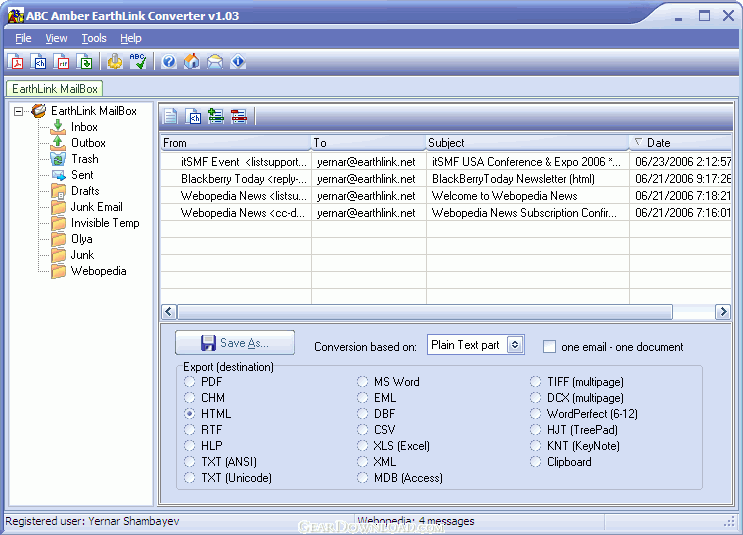Sort messages by the From column header
Image resolution: width=743 pixels, height=535 pixels.
(236, 143)
